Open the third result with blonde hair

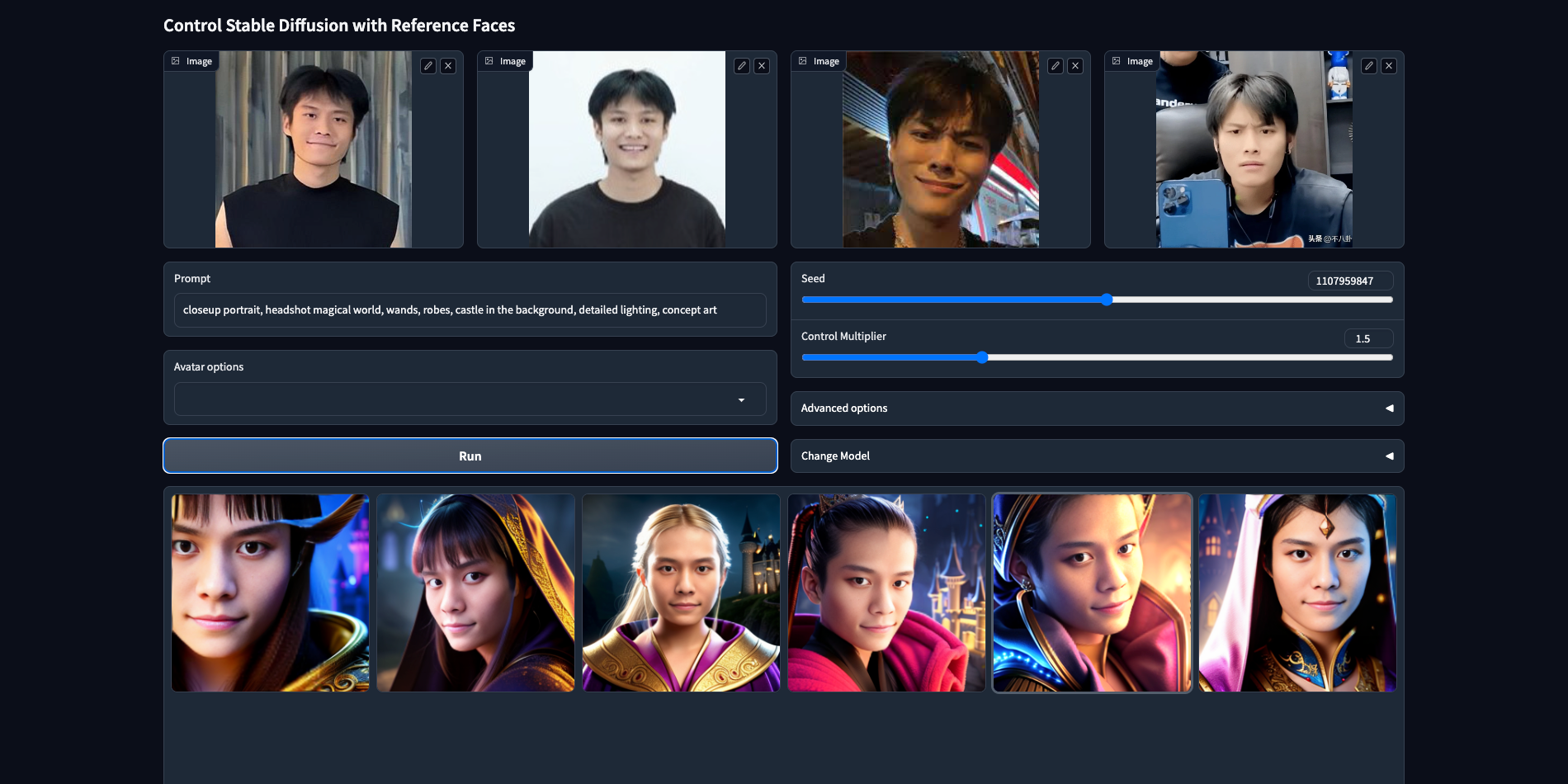[x=681, y=593]
